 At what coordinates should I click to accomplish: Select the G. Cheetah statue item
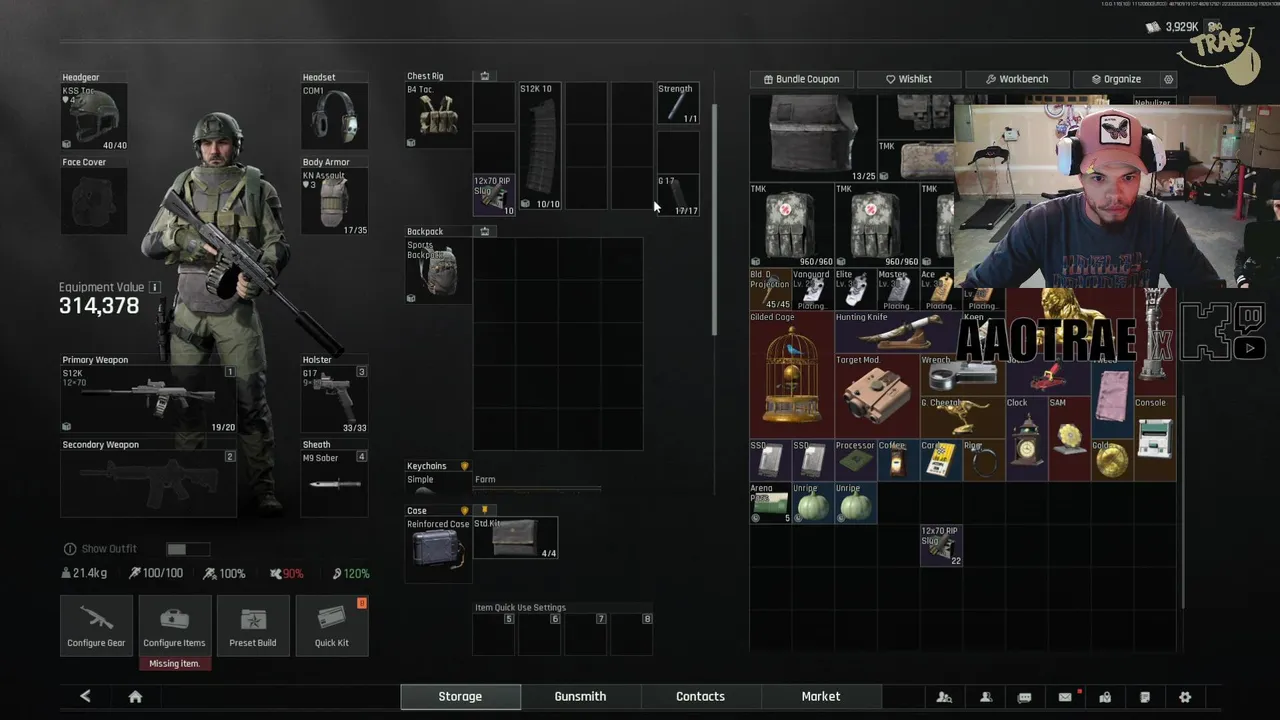coord(961,417)
